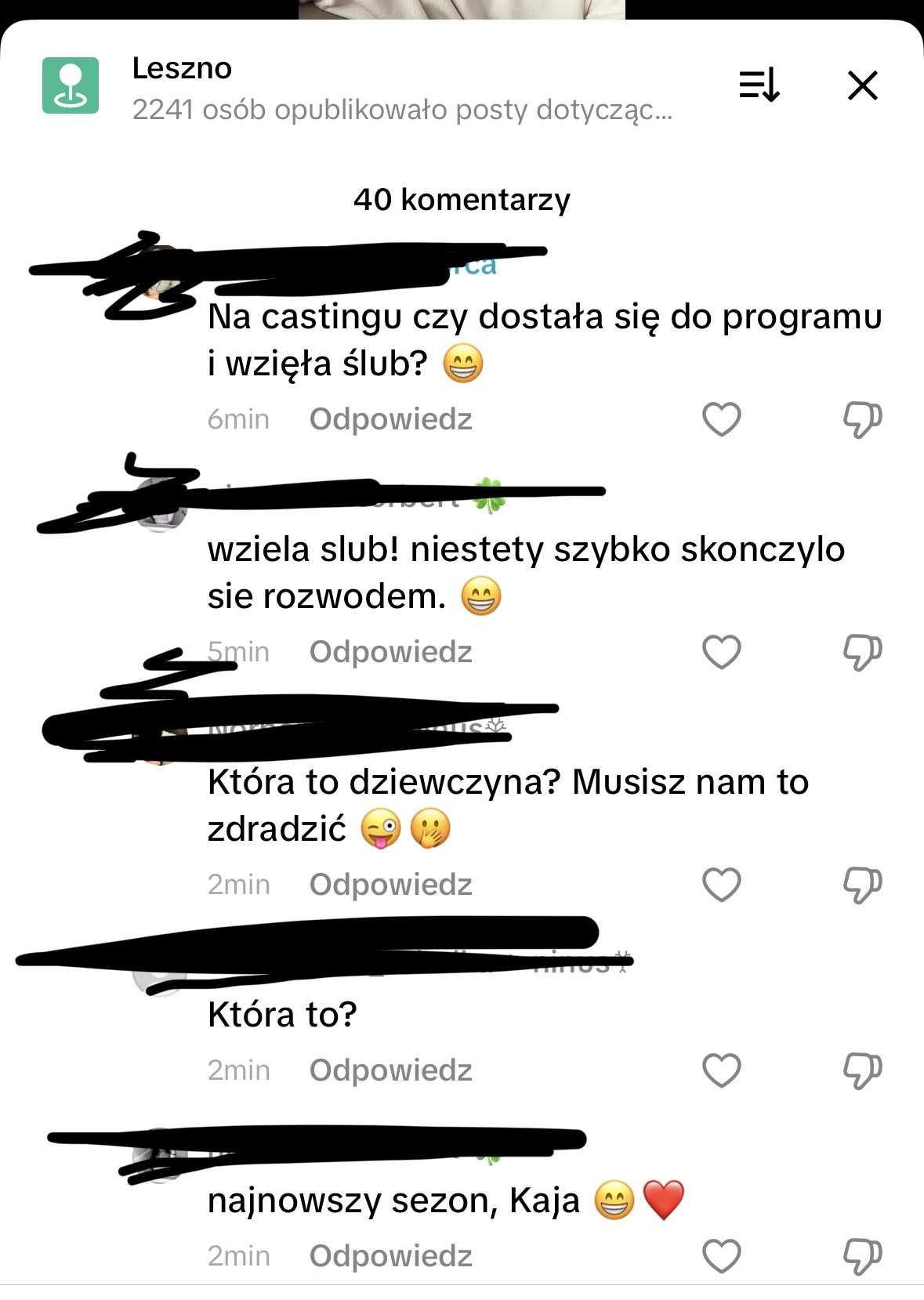Like the 'wziela slub' comment
This screenshot has height=1300, width=924.
coord(722,652)
